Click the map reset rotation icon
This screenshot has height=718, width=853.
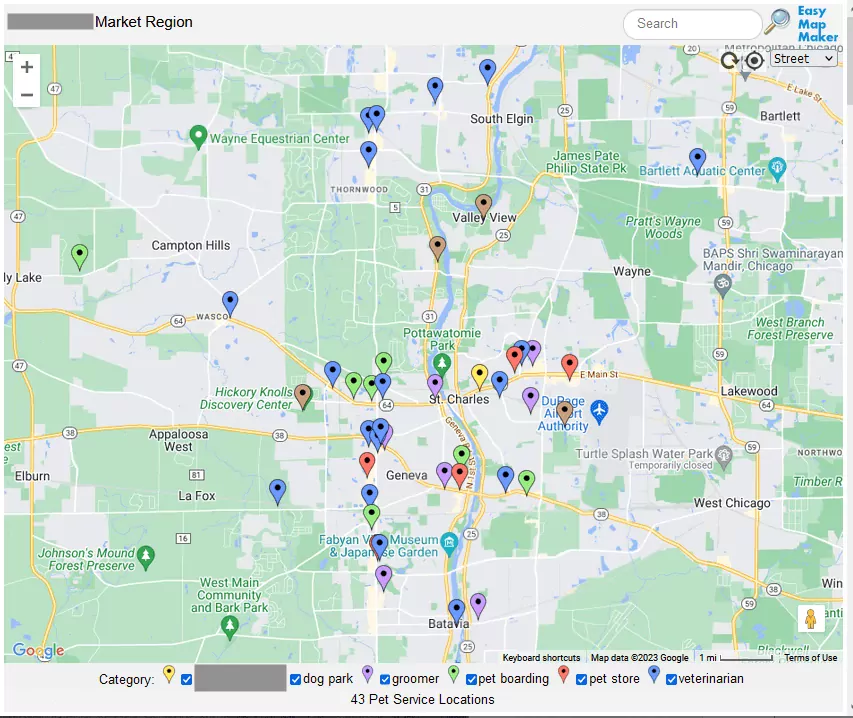click(731, 60)
